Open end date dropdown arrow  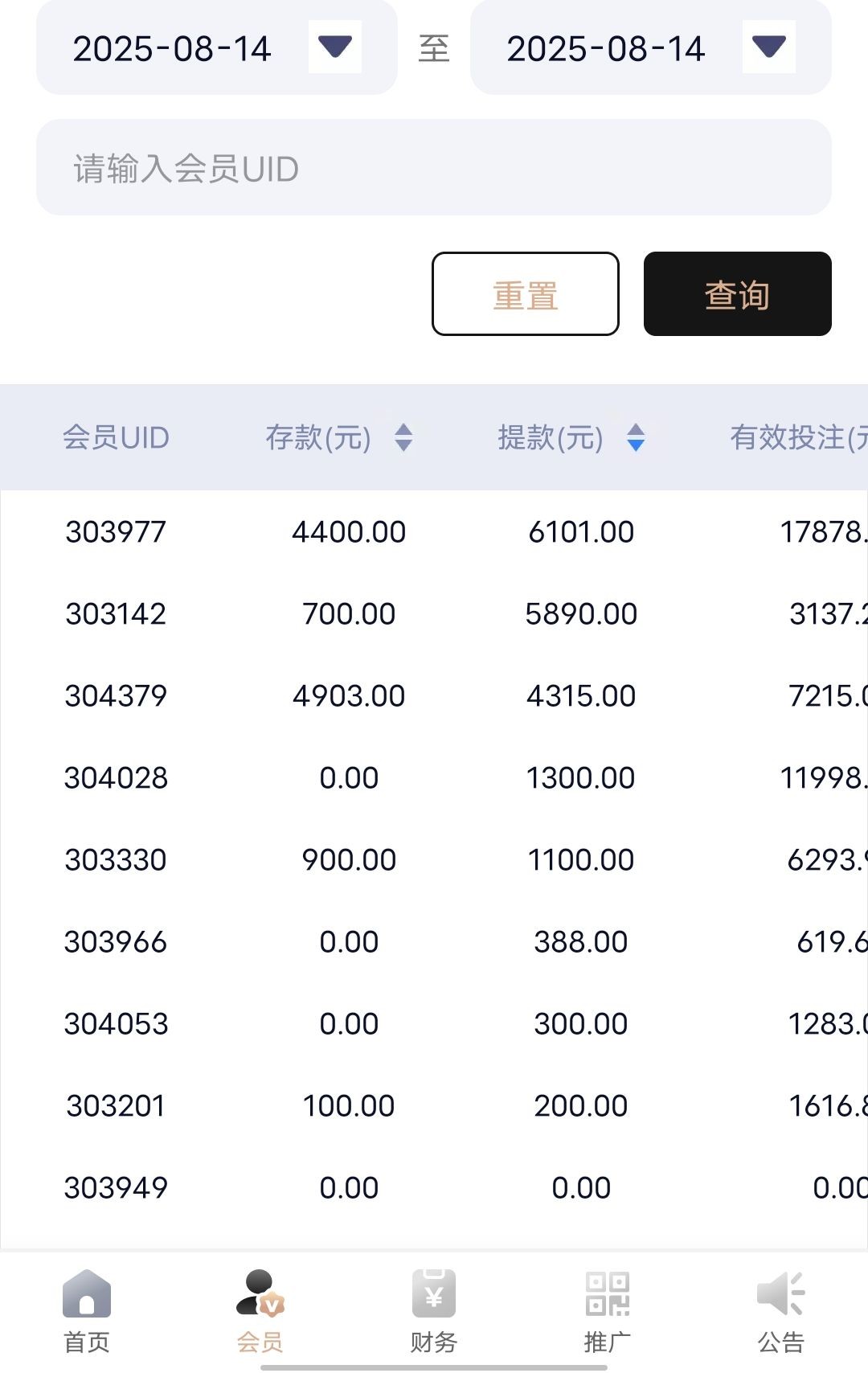tap(769, 47)
